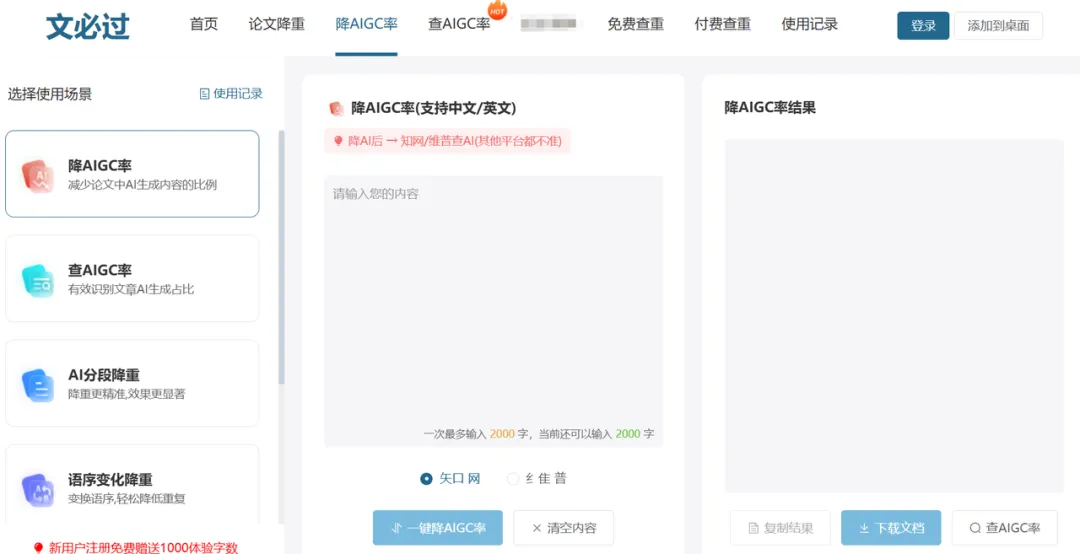Select the 查AIGC率 scenario card icon
1080x554 pixels.
pyautogui.click(x=38, y=280)
